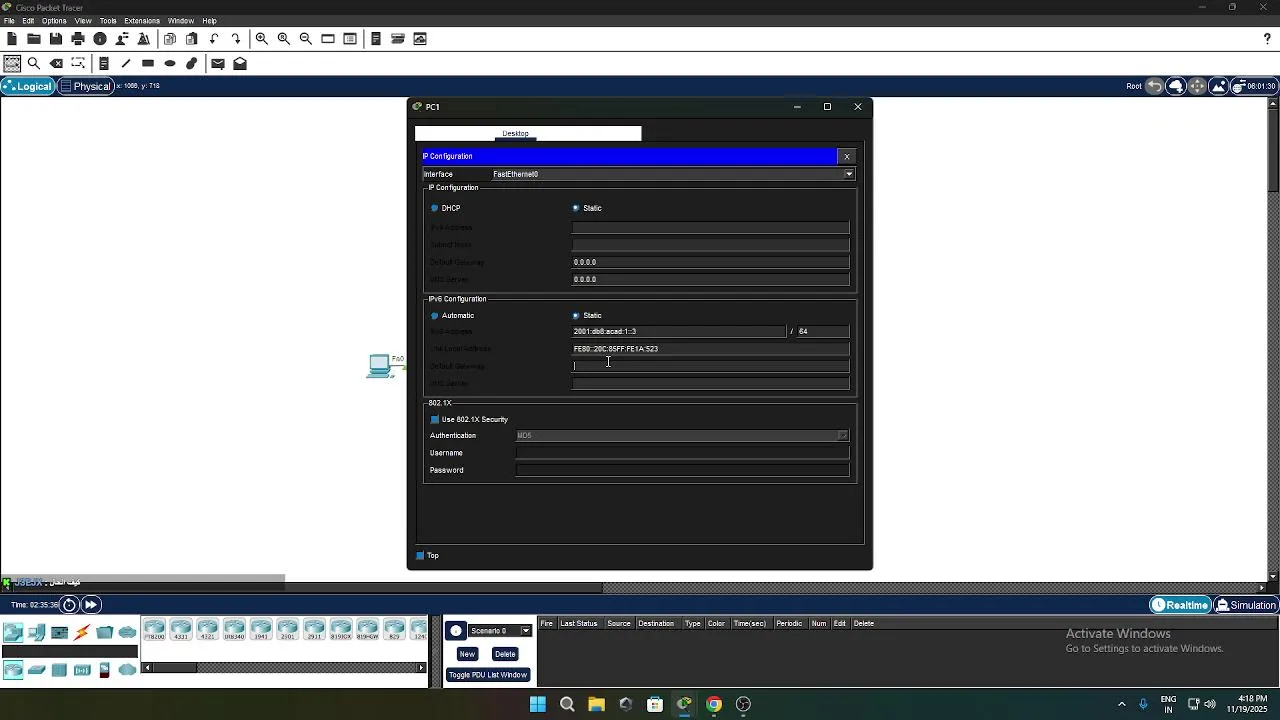Print with the printer toolbar icon
Viewport: 1280px width, 720px height.
[x=78, y=39]
